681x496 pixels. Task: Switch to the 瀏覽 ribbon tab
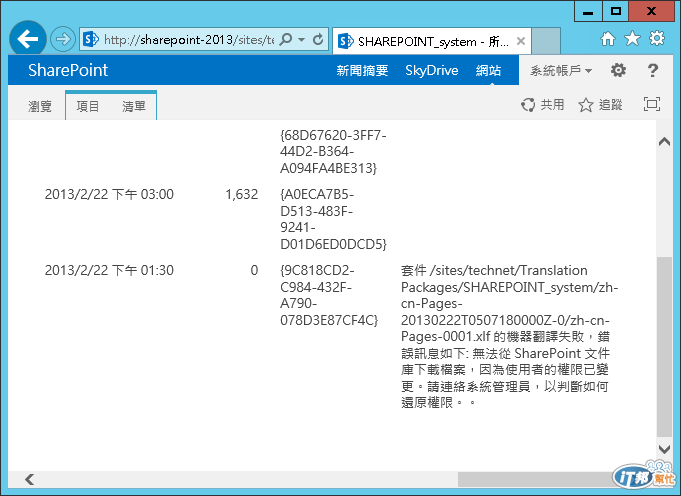coord(40,106)
